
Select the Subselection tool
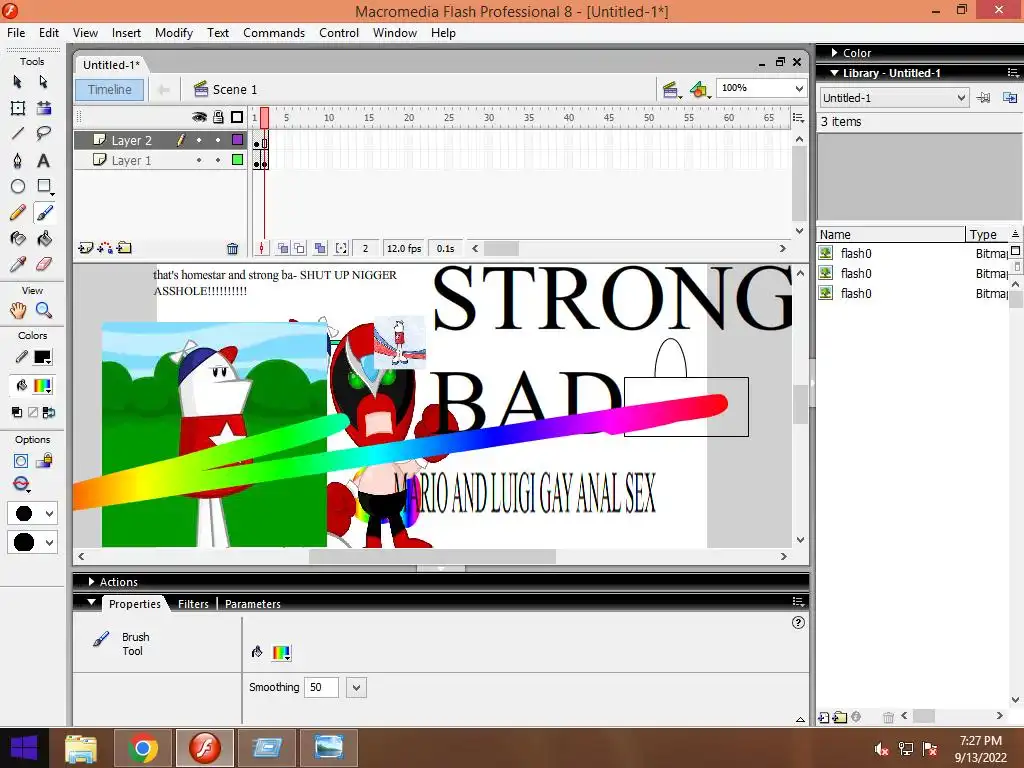tap(43, 82)
